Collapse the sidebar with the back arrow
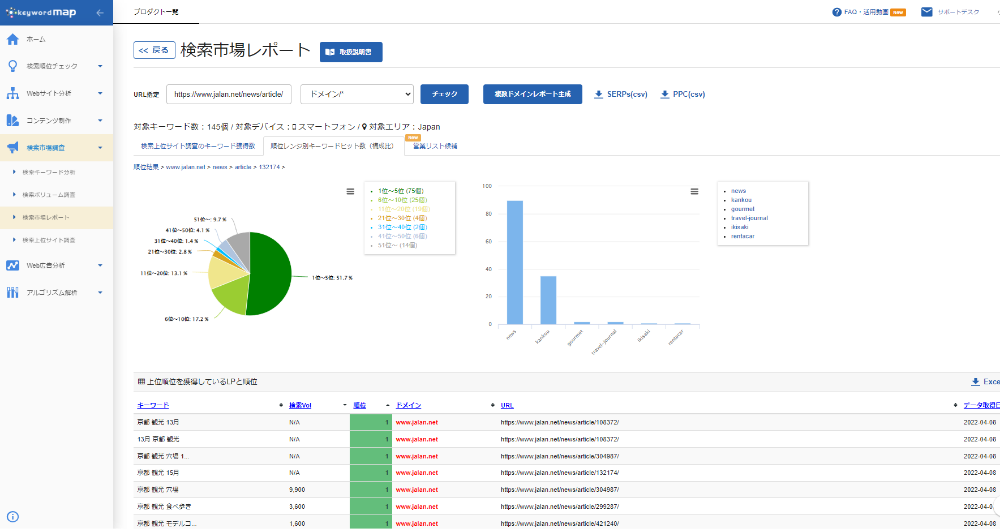1000x529 pixels. (97, 12)
